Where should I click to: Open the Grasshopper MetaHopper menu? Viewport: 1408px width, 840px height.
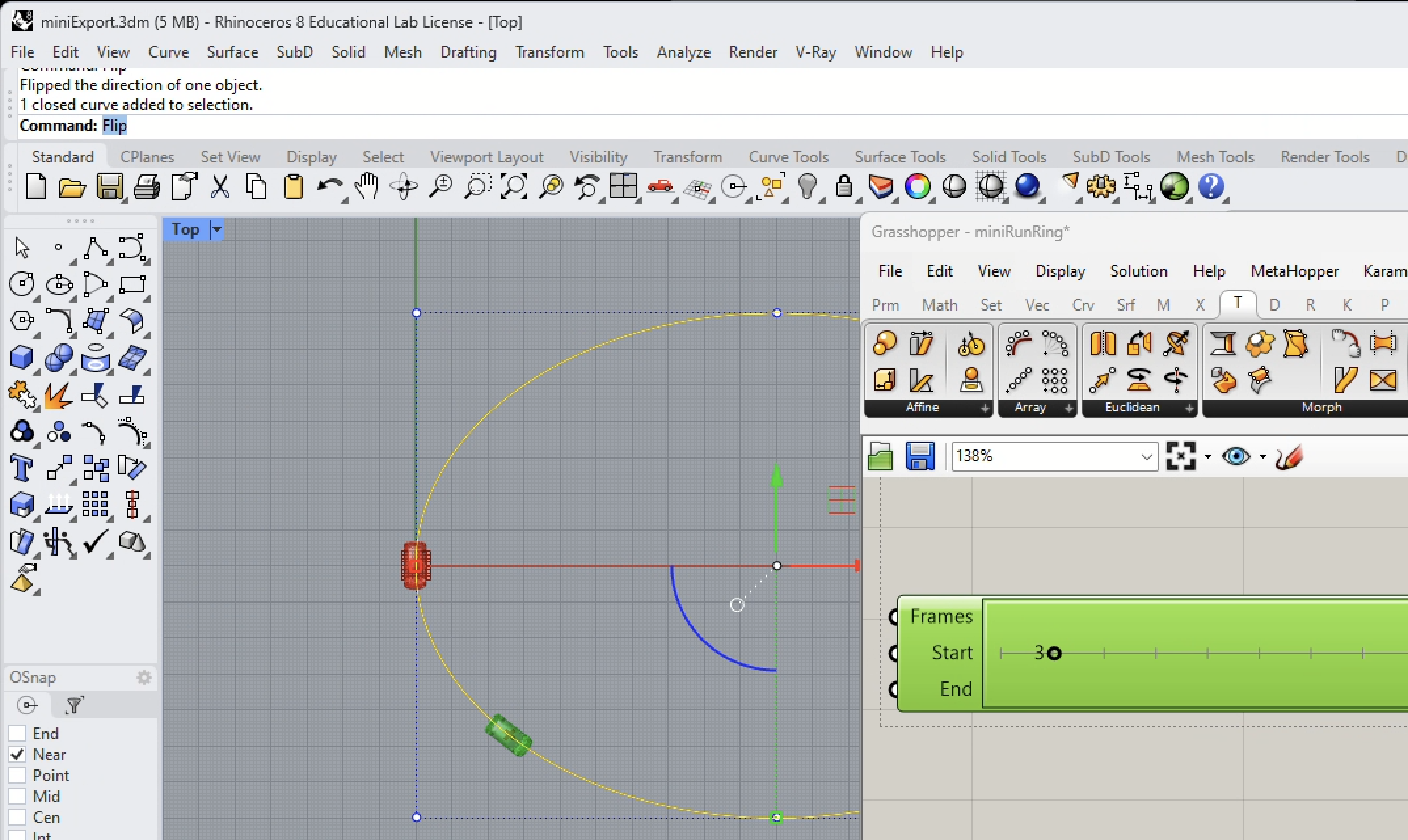(1295, 271)
